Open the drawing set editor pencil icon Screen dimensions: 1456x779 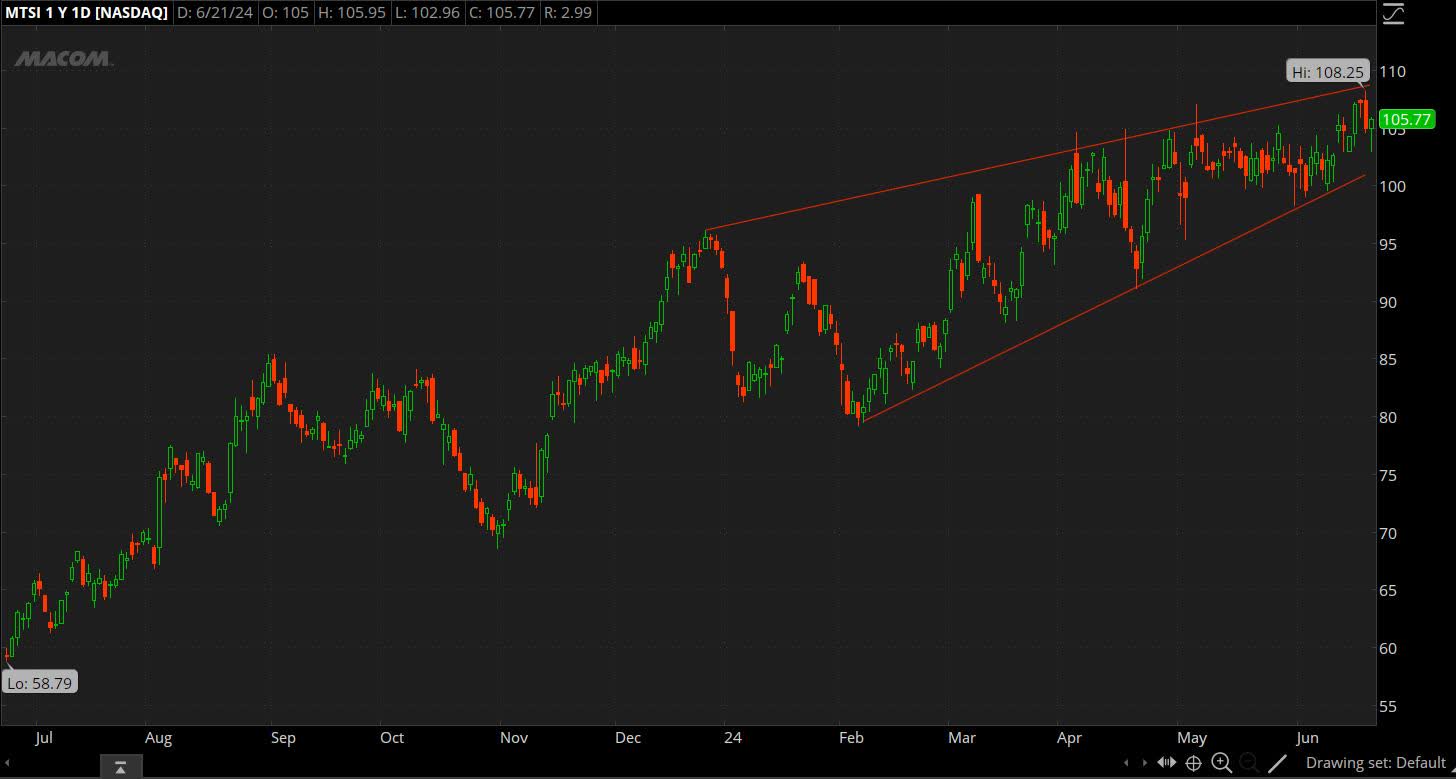click(1278, 763)
